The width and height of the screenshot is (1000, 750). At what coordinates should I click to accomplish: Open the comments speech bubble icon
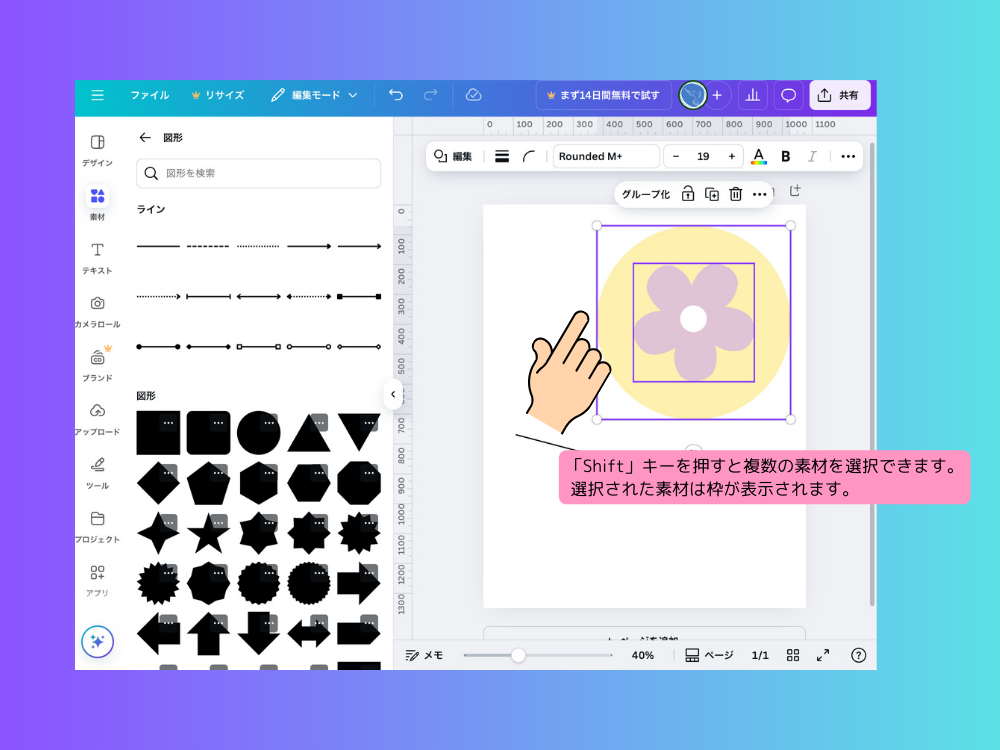[788, 95]
